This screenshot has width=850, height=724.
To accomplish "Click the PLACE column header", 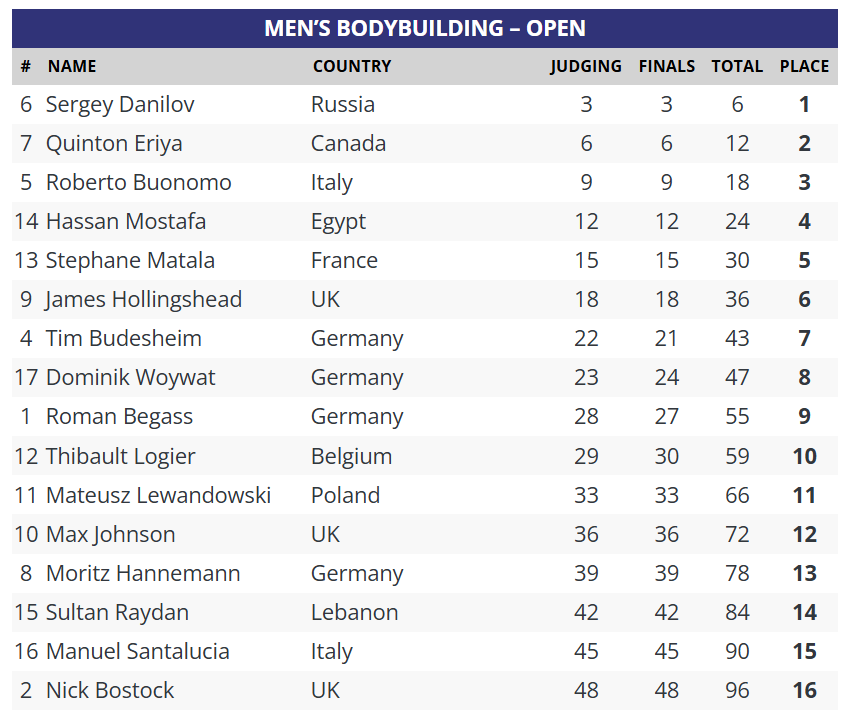I will click(x=804, y=66).
